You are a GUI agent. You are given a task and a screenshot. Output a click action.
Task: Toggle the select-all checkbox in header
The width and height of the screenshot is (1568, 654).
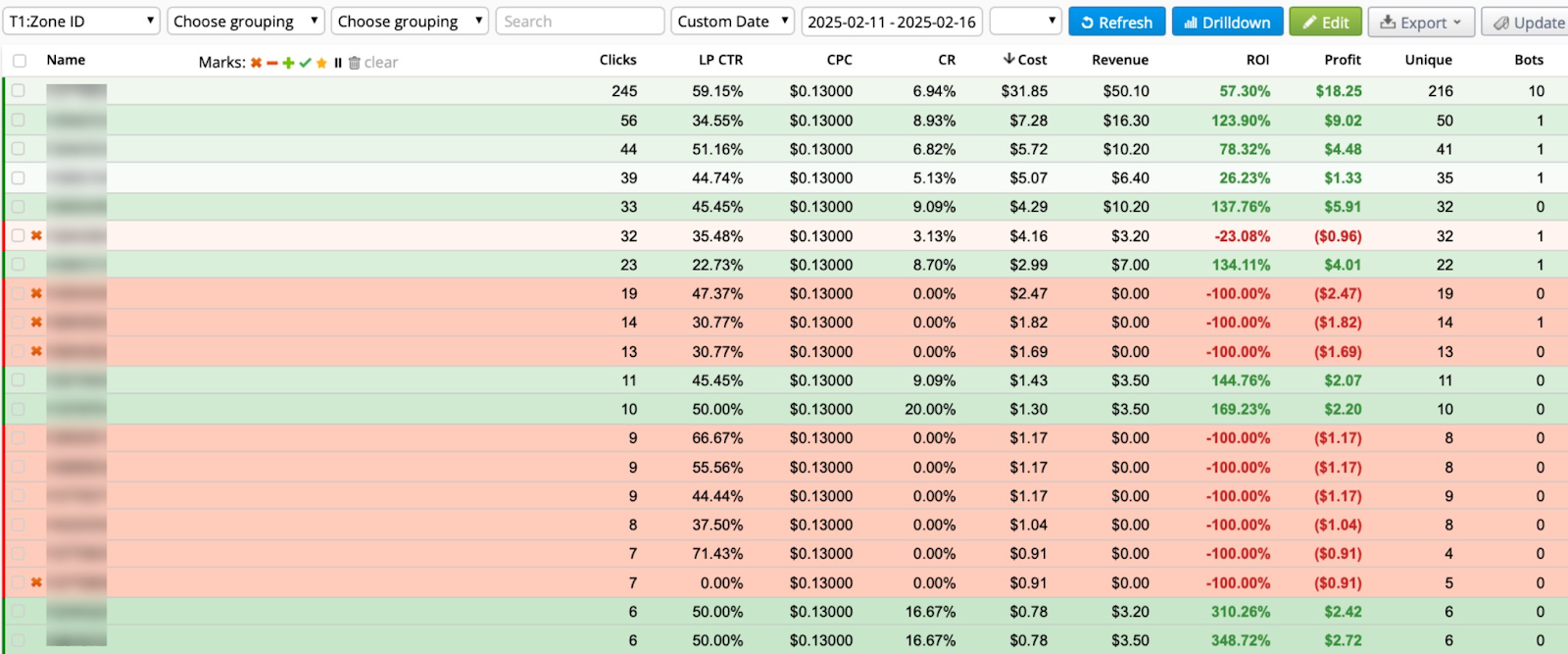point(20,61)
